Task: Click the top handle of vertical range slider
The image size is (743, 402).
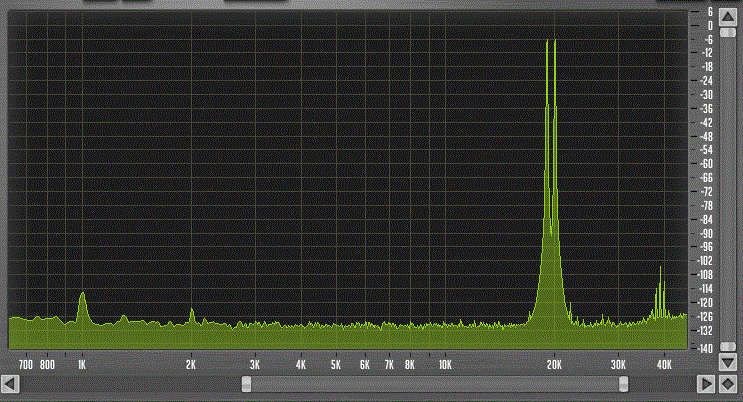Action: click(x=728, y=32)
